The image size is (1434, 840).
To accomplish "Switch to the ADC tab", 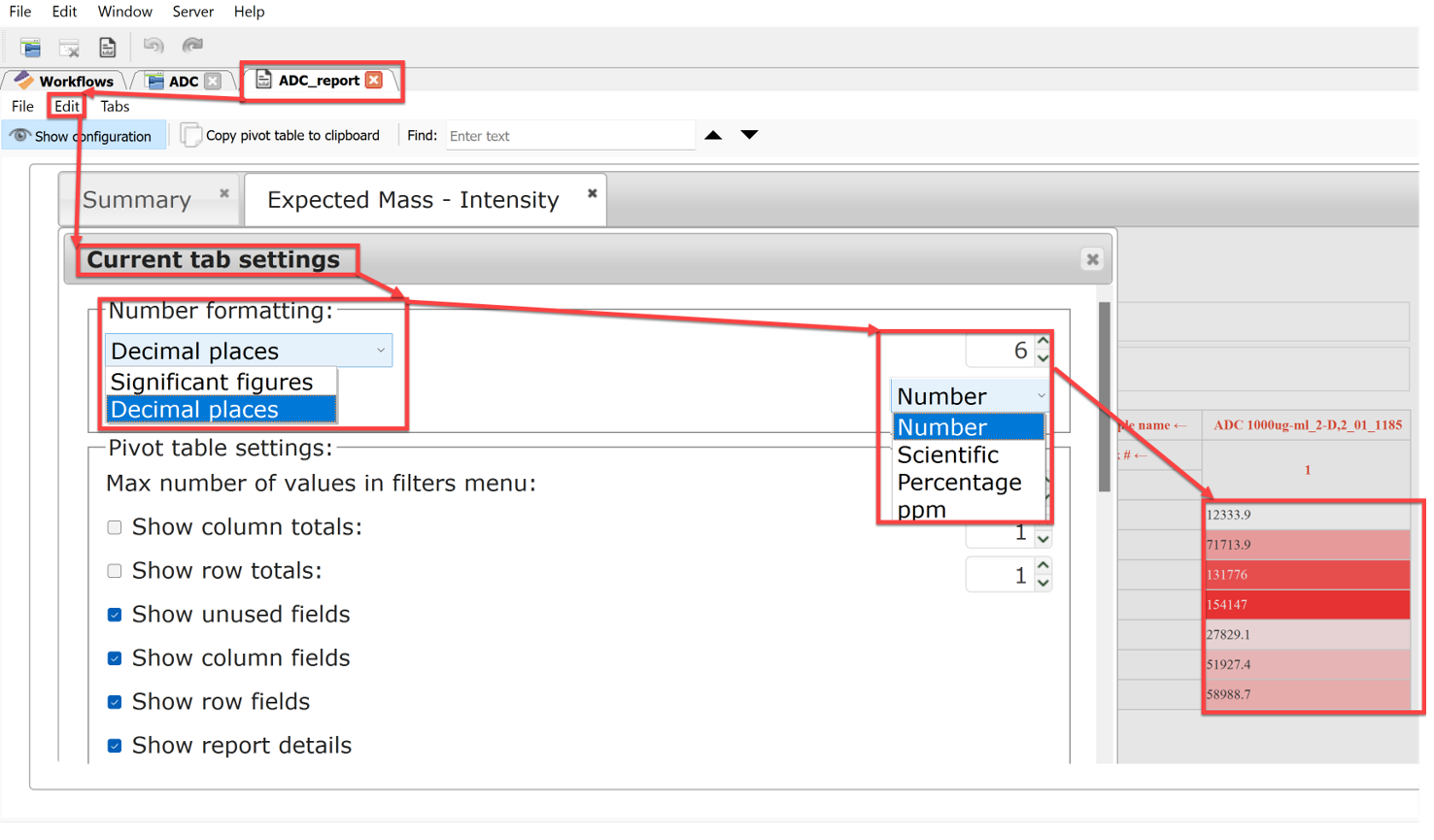I will [x=172, y=82].
